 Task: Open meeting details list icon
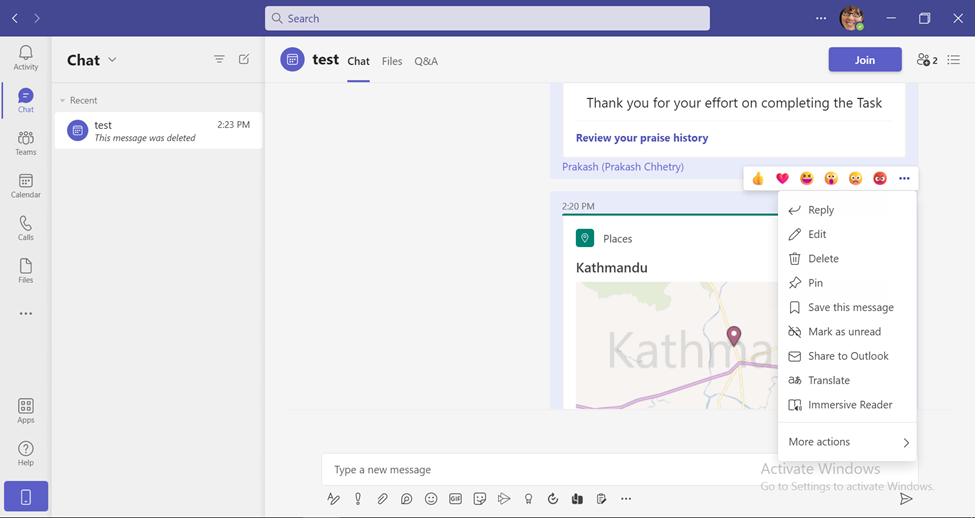pos(953,60)
